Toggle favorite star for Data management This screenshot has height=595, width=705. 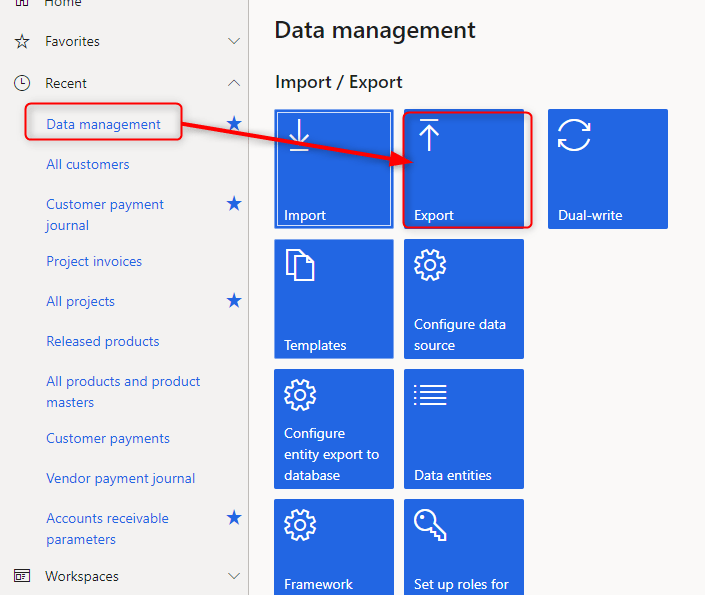click(x=234, y=123)
